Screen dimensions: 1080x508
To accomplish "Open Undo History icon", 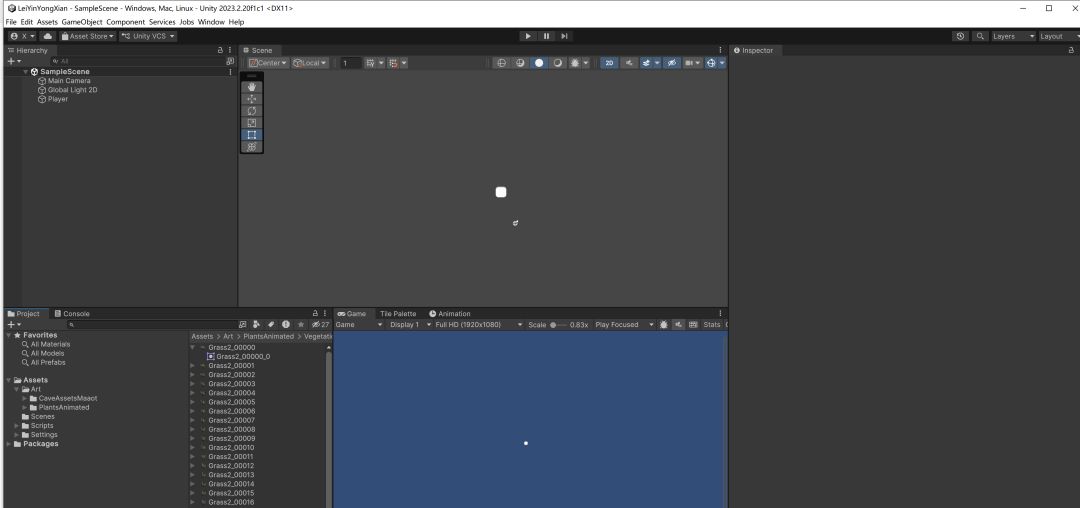I will coord(961,36).
